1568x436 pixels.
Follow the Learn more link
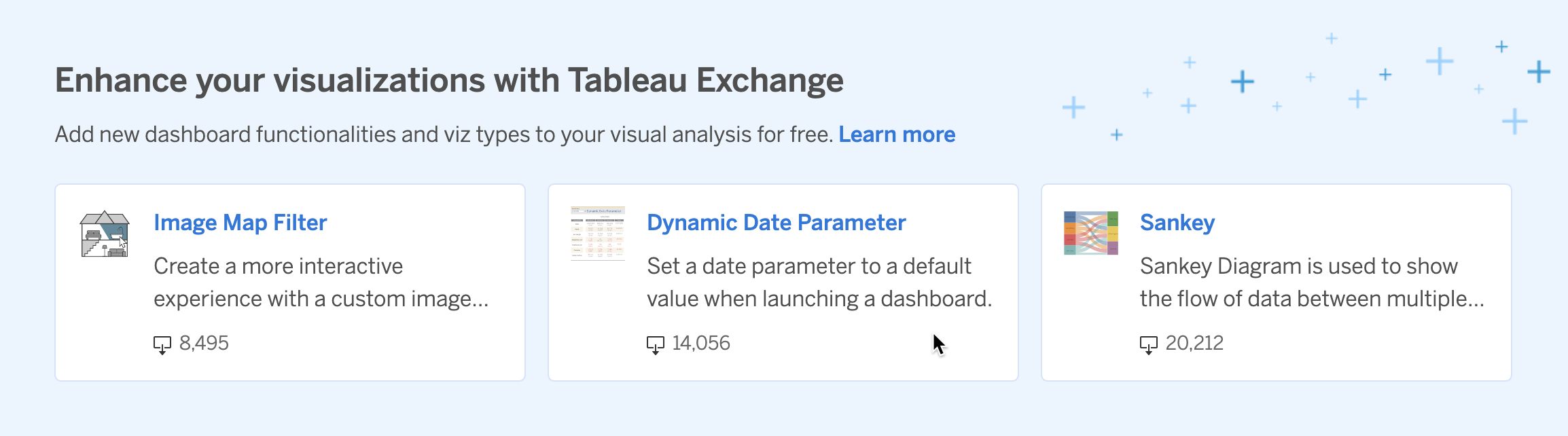coord(897,134)
